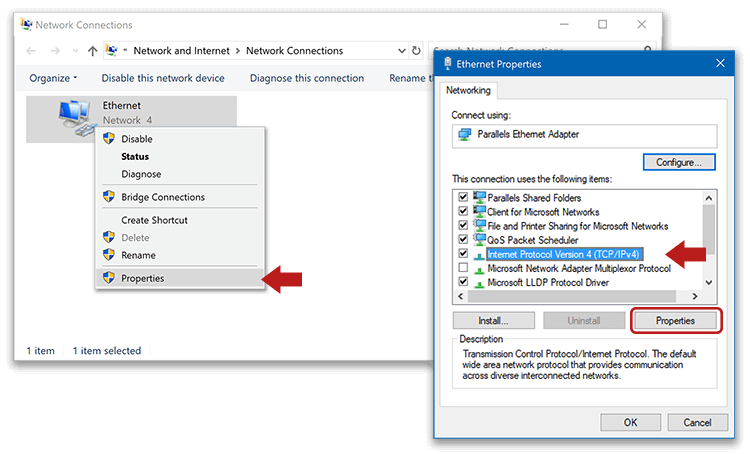Click the items list horizontal scrollbar thumb

coord(572,297)
